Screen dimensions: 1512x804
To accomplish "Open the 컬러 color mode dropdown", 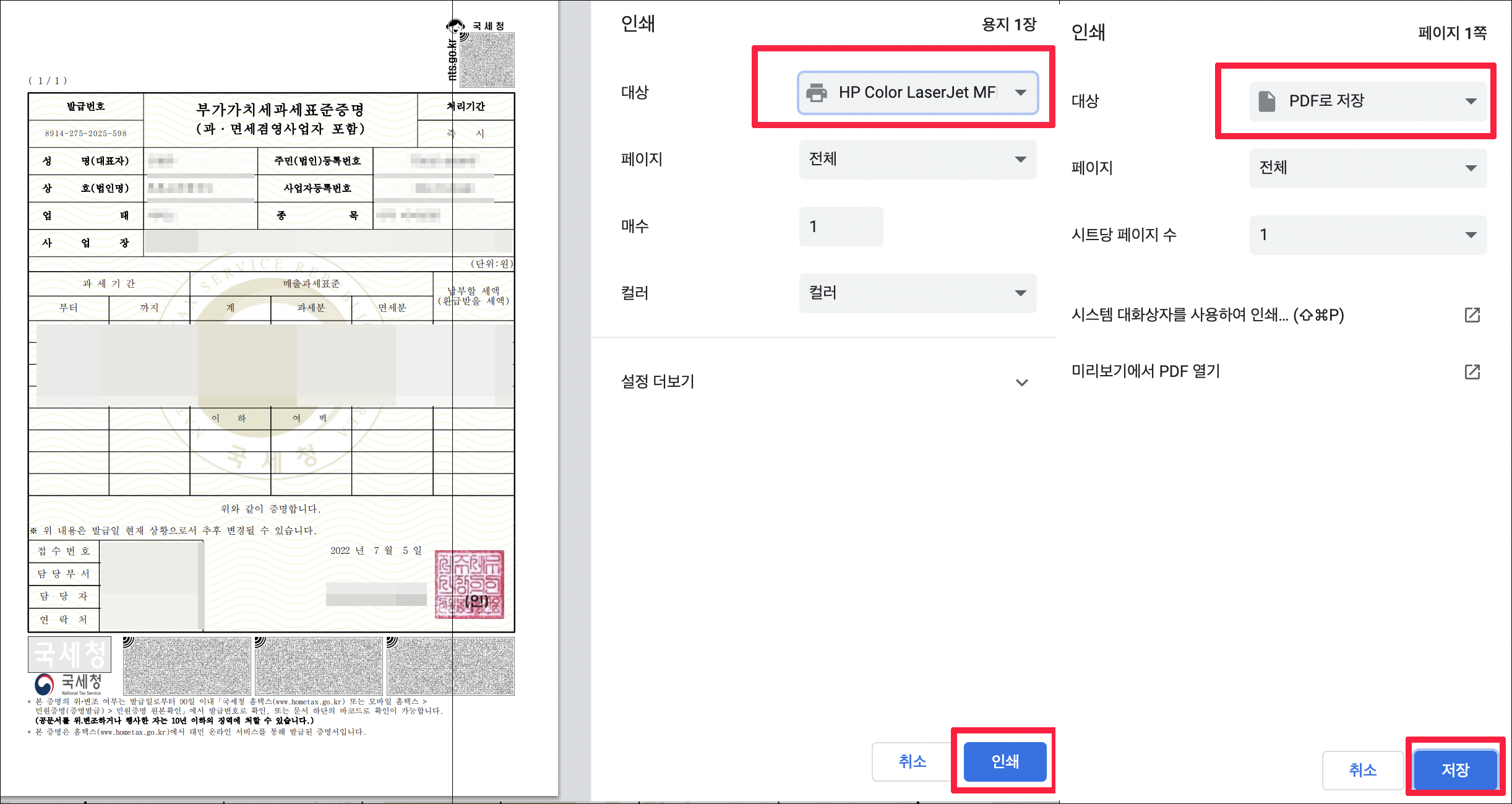I will (x=917, y=293).
